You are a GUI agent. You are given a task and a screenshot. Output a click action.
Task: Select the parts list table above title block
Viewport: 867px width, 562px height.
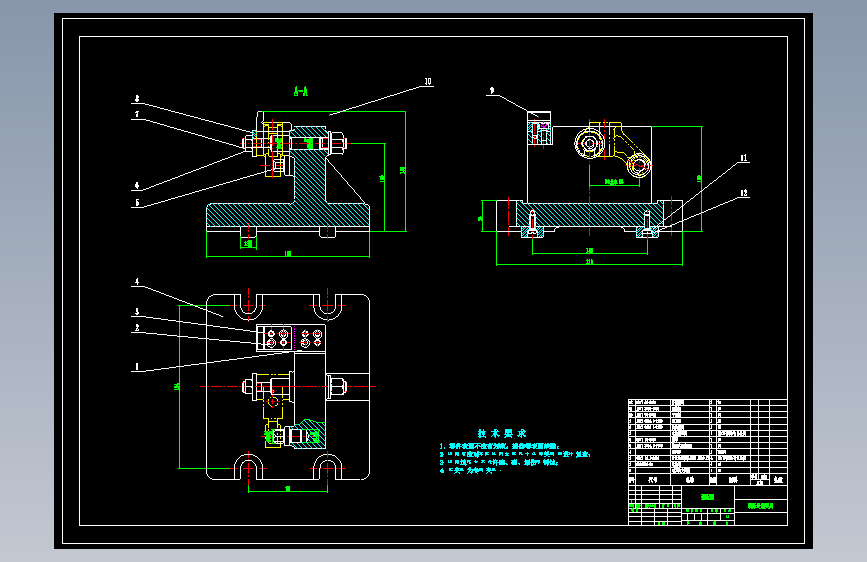pyautogui.click(x=708, y=436)
